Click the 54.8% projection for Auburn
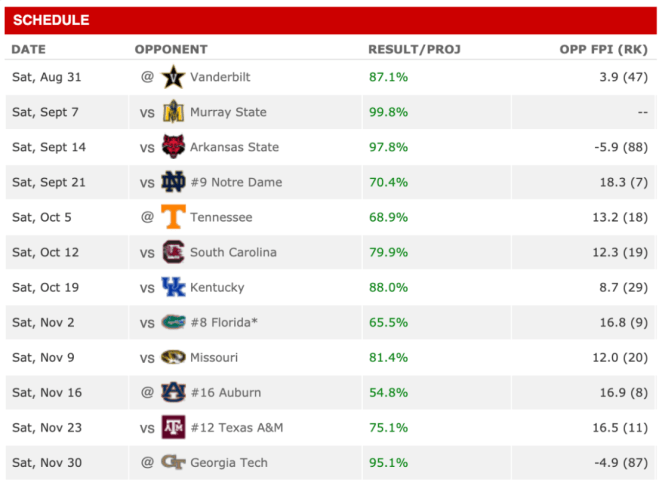The image size is (659, 486). (x=388, y=392)
